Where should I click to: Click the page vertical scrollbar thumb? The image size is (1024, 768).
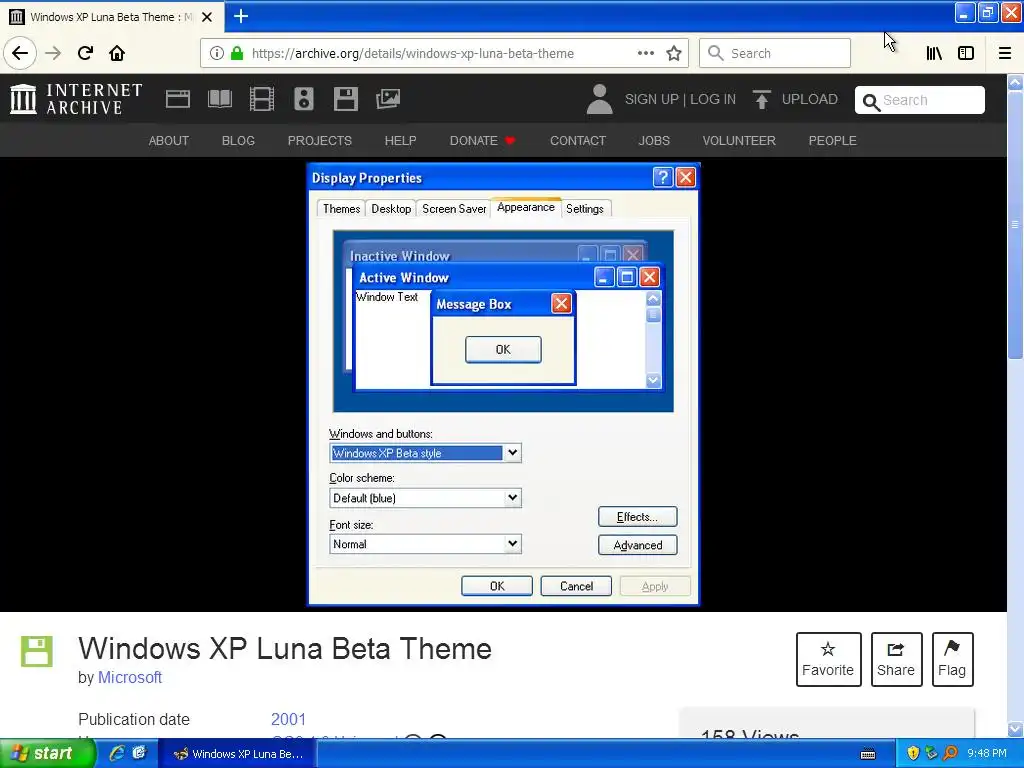[1015, 224]
